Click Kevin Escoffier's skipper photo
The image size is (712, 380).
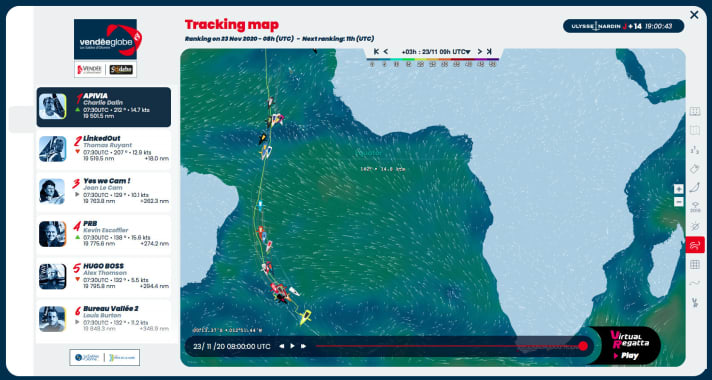(53, 234)
